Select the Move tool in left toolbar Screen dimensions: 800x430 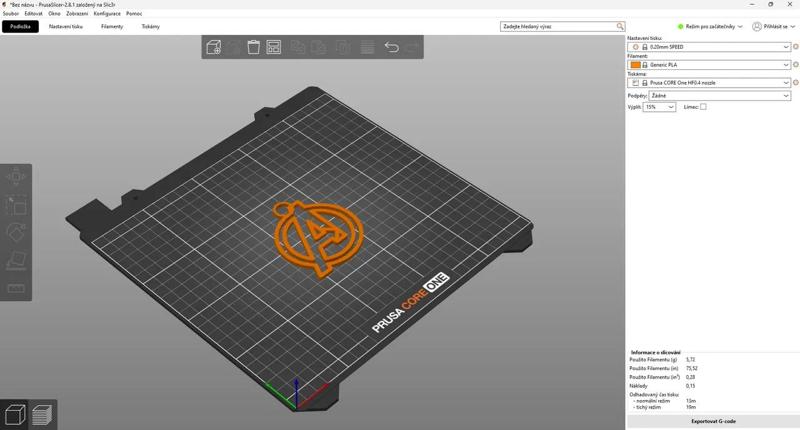[16, 177]
